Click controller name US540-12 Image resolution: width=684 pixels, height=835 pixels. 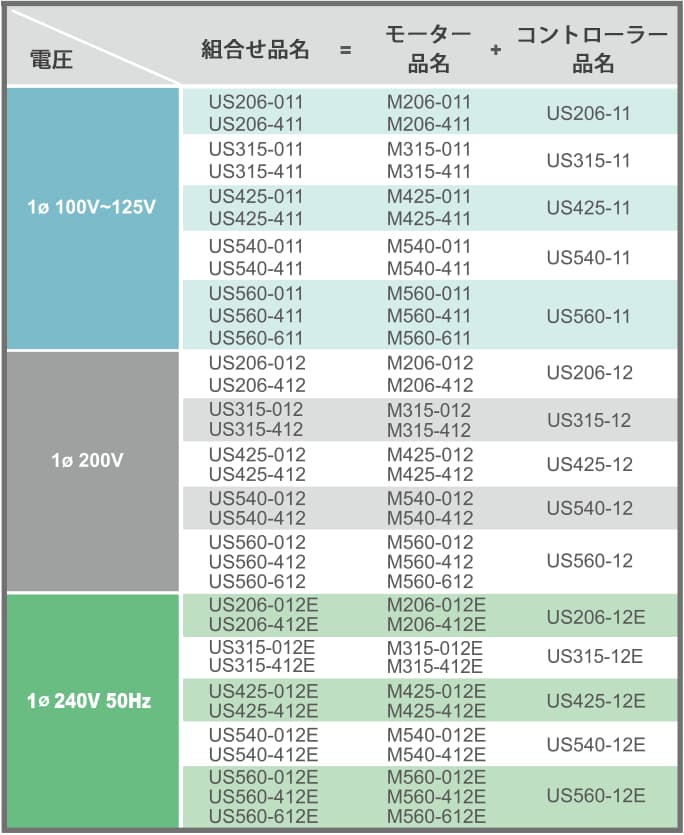(588, 508)
